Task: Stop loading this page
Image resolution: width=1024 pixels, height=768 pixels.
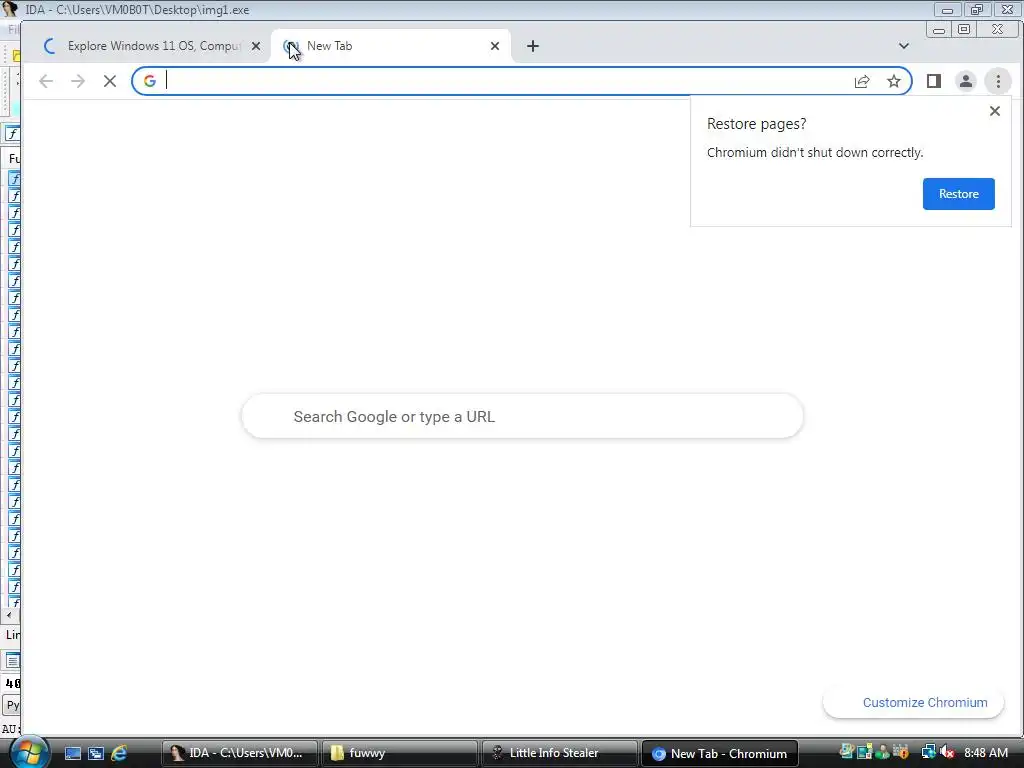Action: [110, 81]
